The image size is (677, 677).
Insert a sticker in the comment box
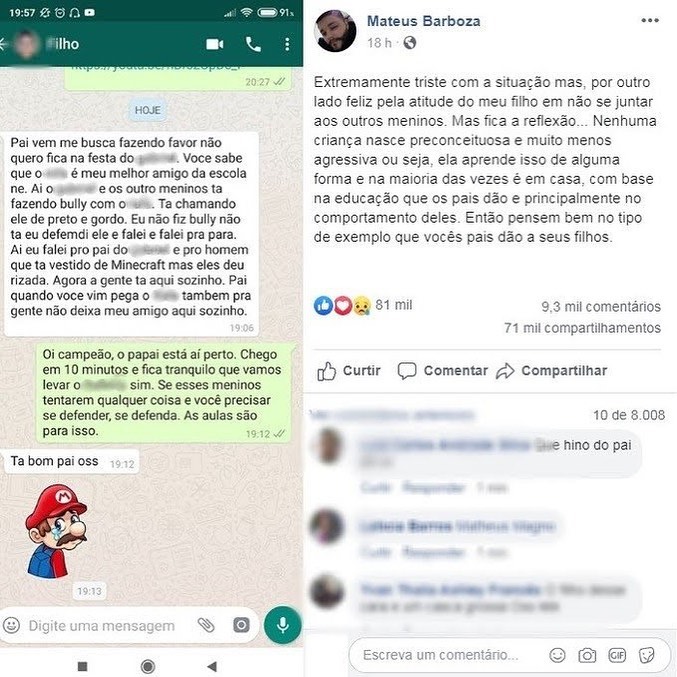coord(646,655)
